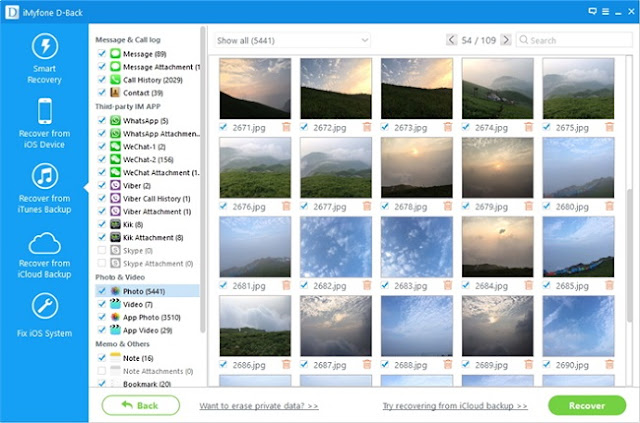Toggle the WeChat-2 (156) checkbox

pyautogui.click(x=102, y=159)
